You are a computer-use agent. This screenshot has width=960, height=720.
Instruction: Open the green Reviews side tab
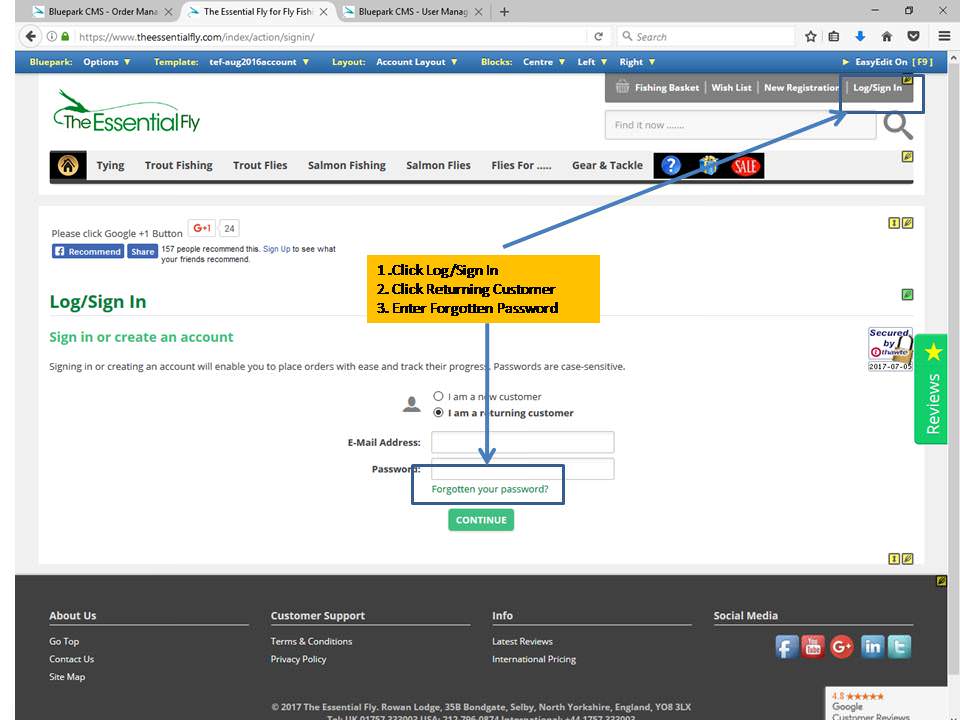932,390
